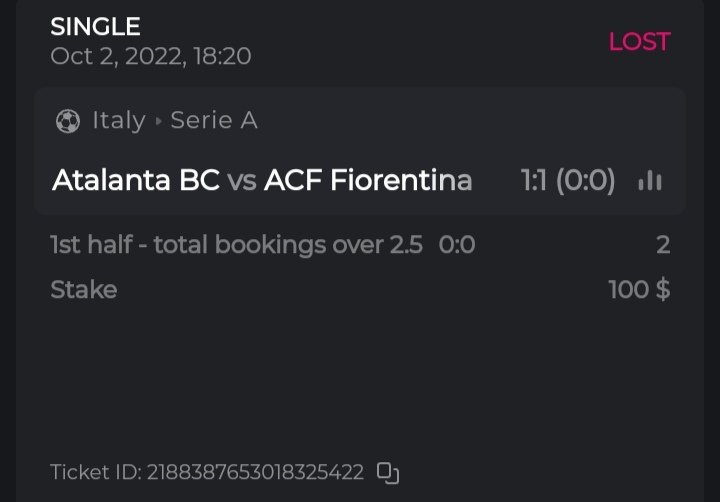This screenshot has height=502, width=720.
Task: Click the arrow between Italy and Serie A
Action: coord(158,121)
